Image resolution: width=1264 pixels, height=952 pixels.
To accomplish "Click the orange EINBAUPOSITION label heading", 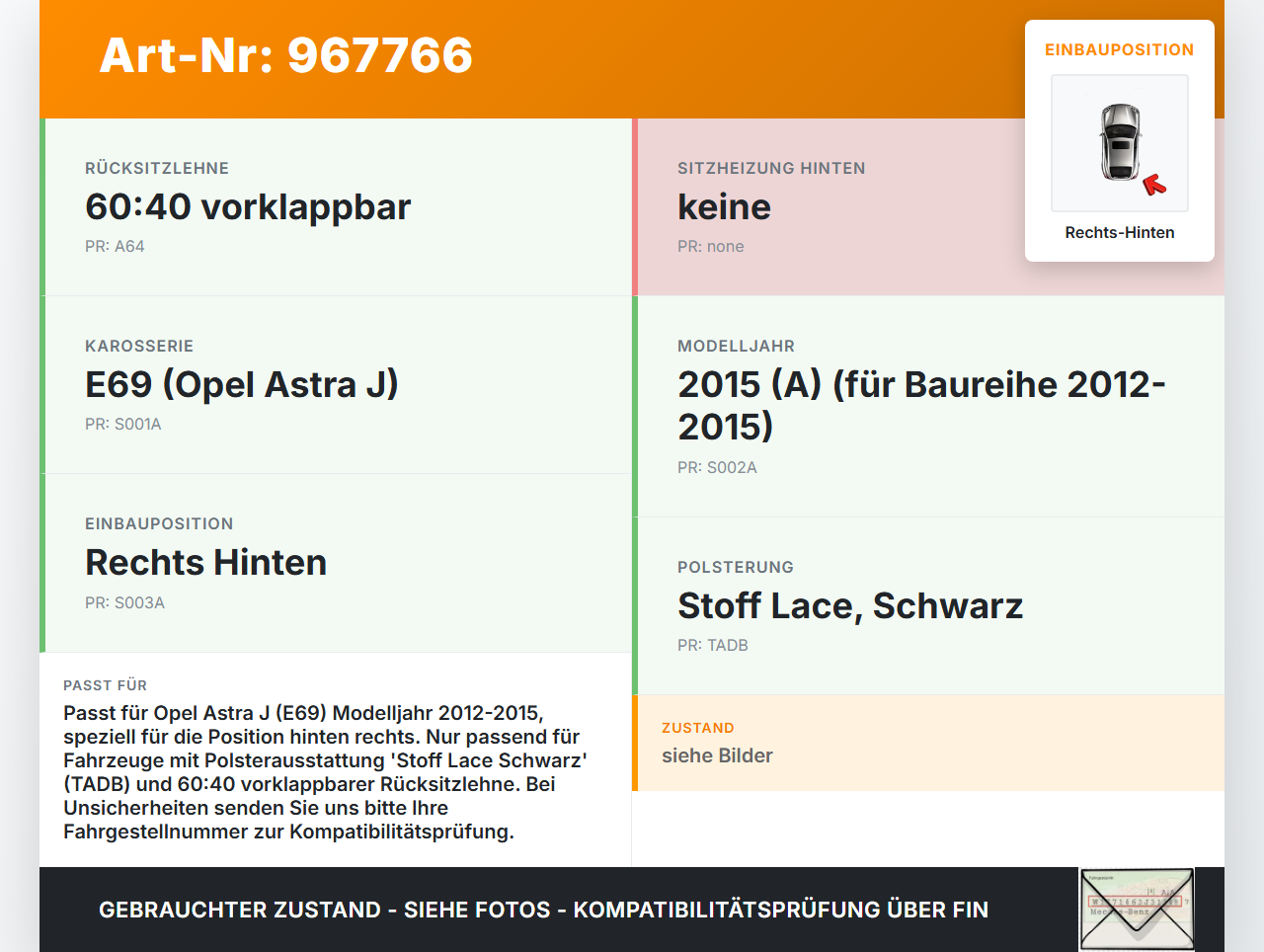I will tap(1119, 48).
